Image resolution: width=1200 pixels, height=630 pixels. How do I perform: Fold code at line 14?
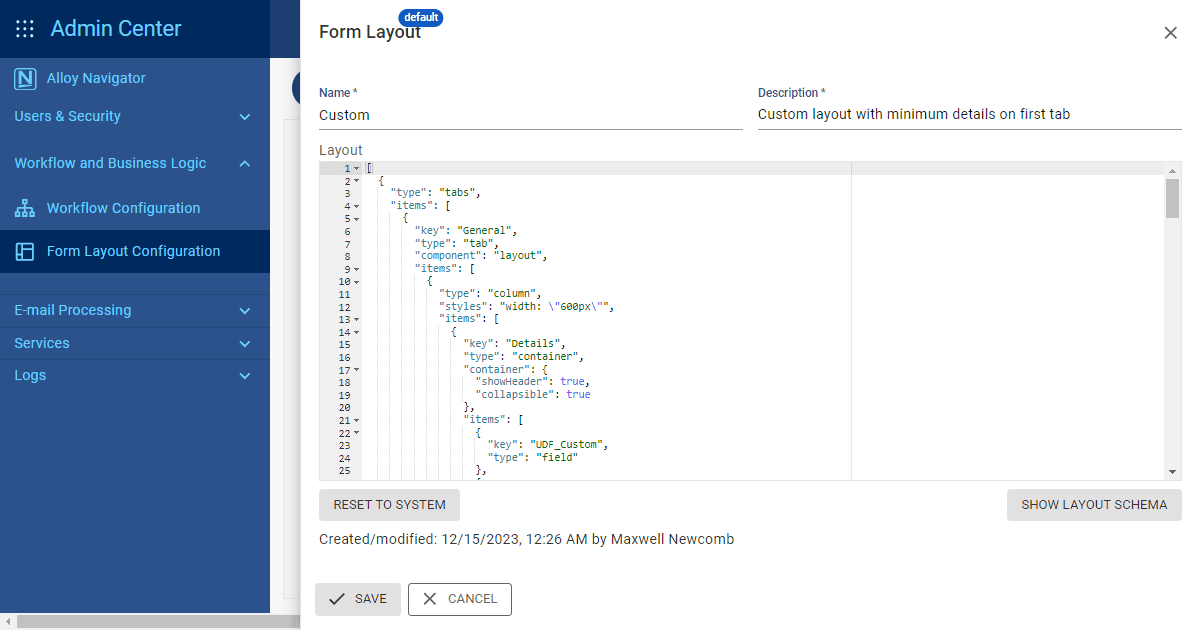tap(357, 332)
